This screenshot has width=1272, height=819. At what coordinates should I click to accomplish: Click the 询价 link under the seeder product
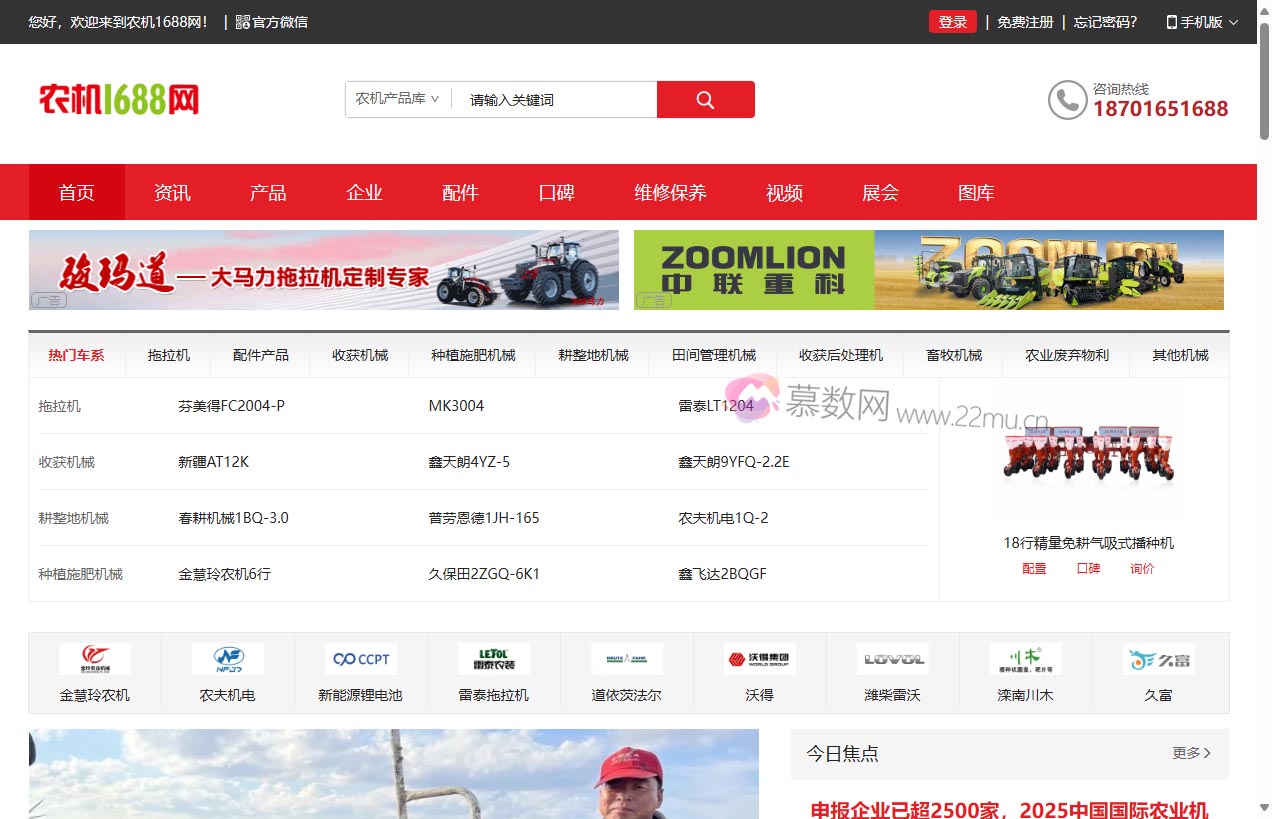tap(1142, 568)
